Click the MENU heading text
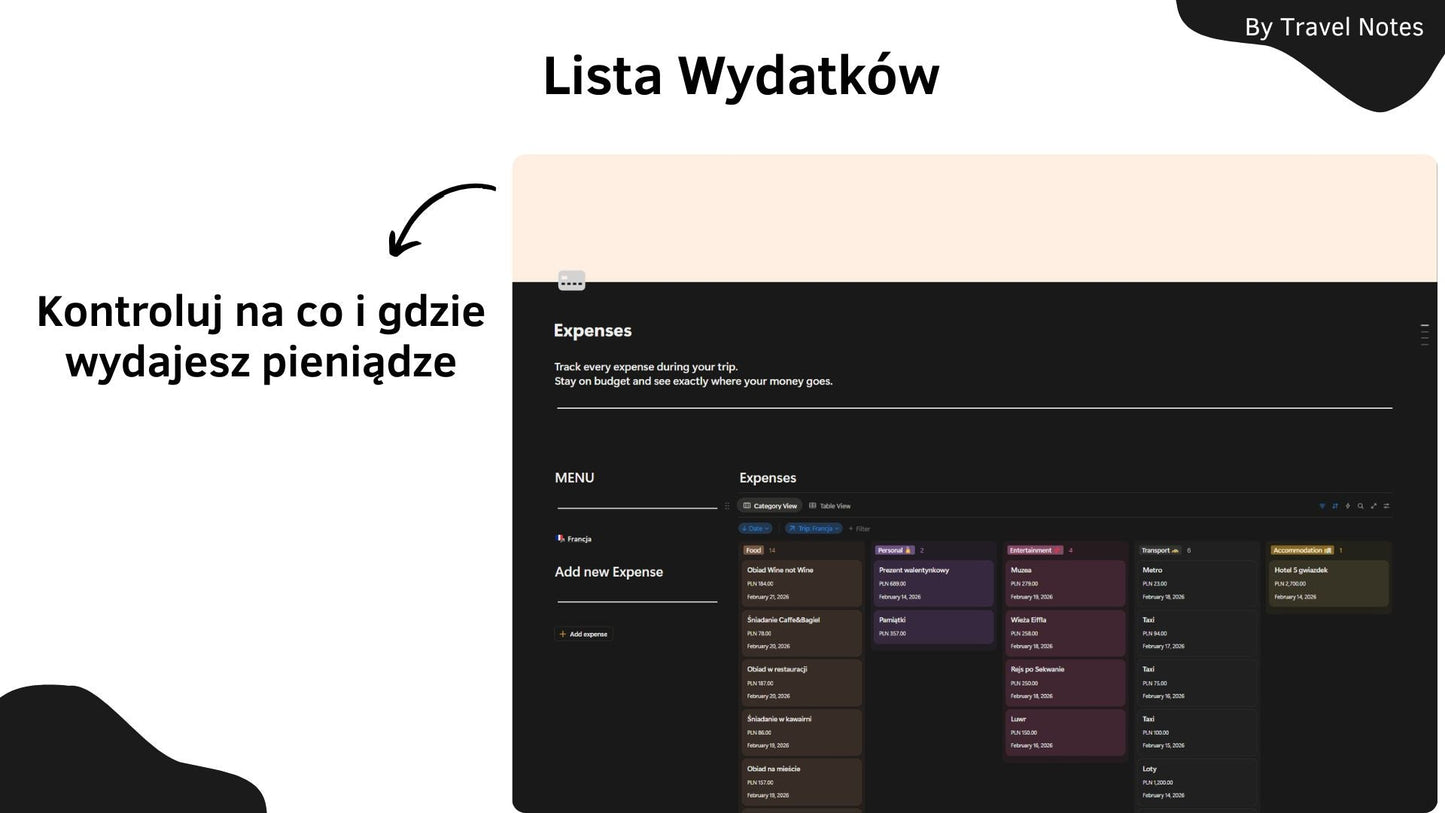The height and width of the screenshot is (813, 1445). pos(574,478)
